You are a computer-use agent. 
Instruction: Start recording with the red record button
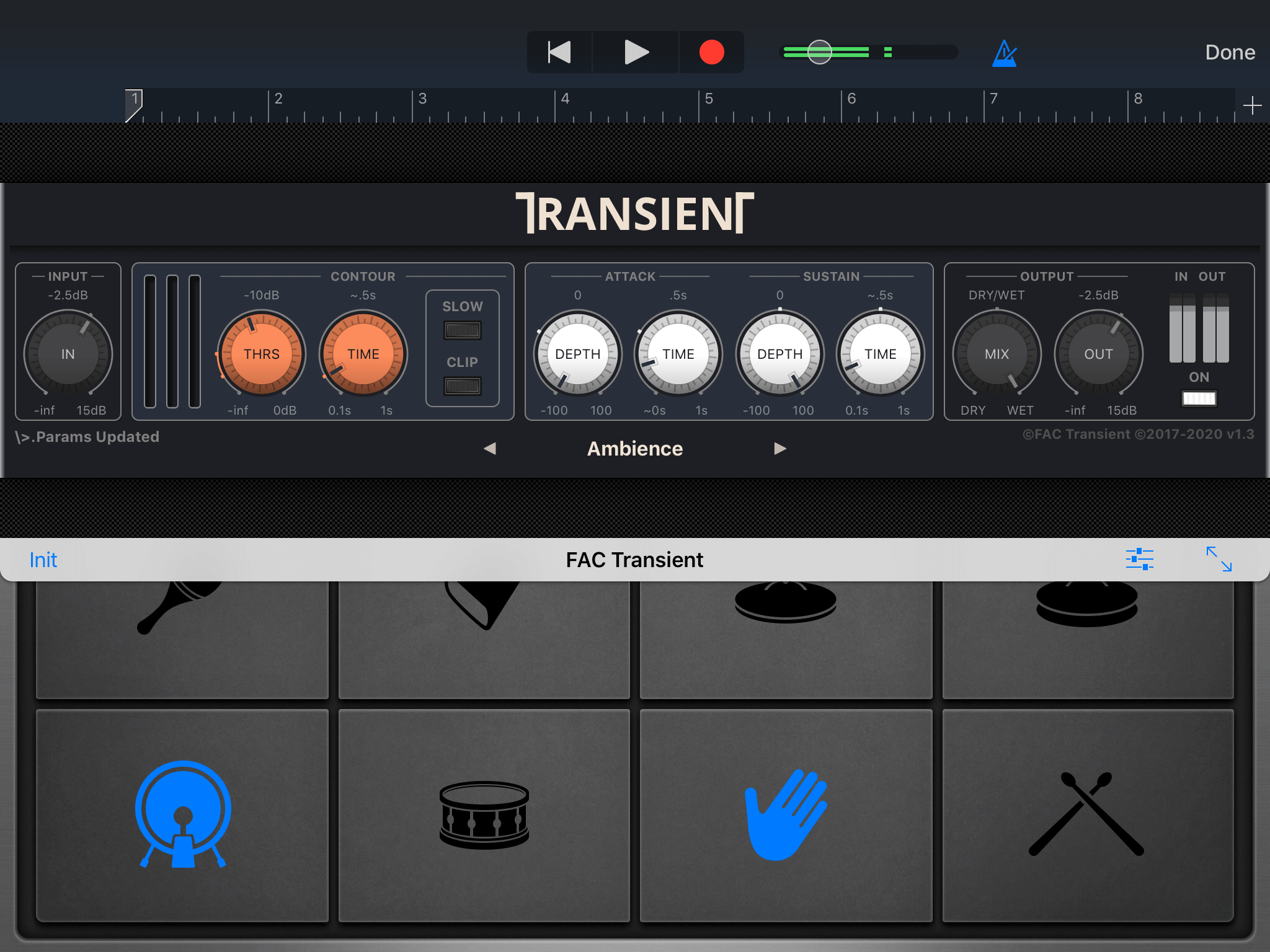click(711, 52)
